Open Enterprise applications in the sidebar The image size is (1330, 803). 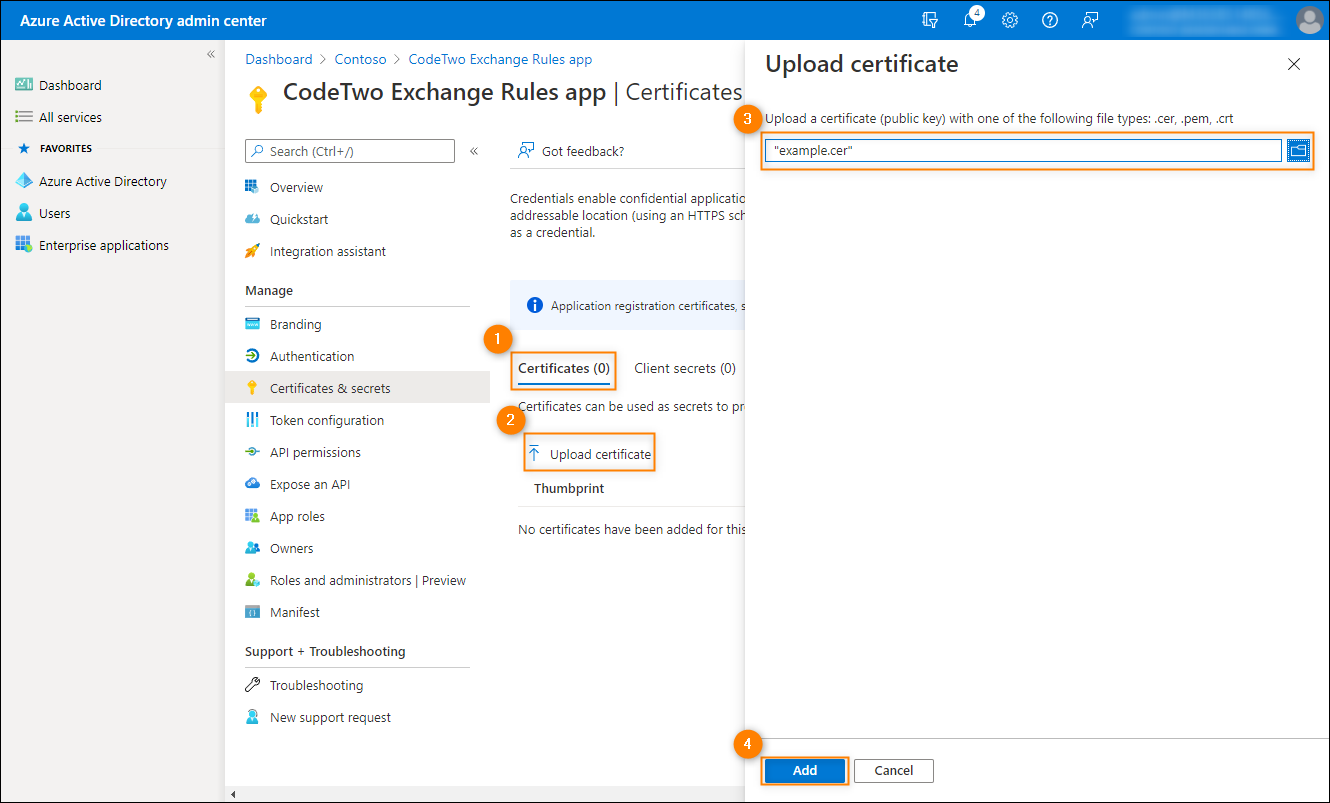coord(104,245)
